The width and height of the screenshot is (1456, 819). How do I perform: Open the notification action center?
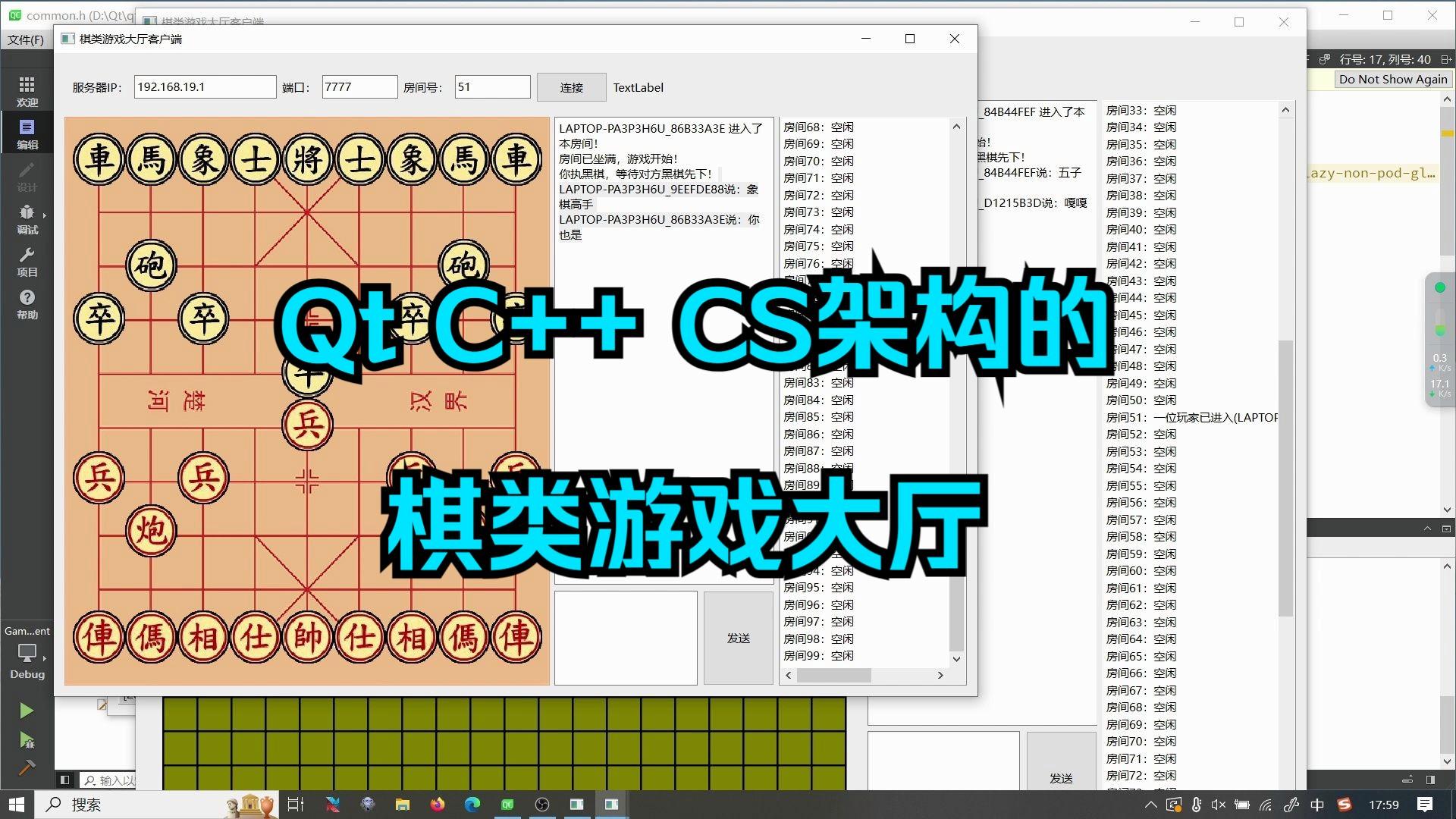click(1424, 805)
